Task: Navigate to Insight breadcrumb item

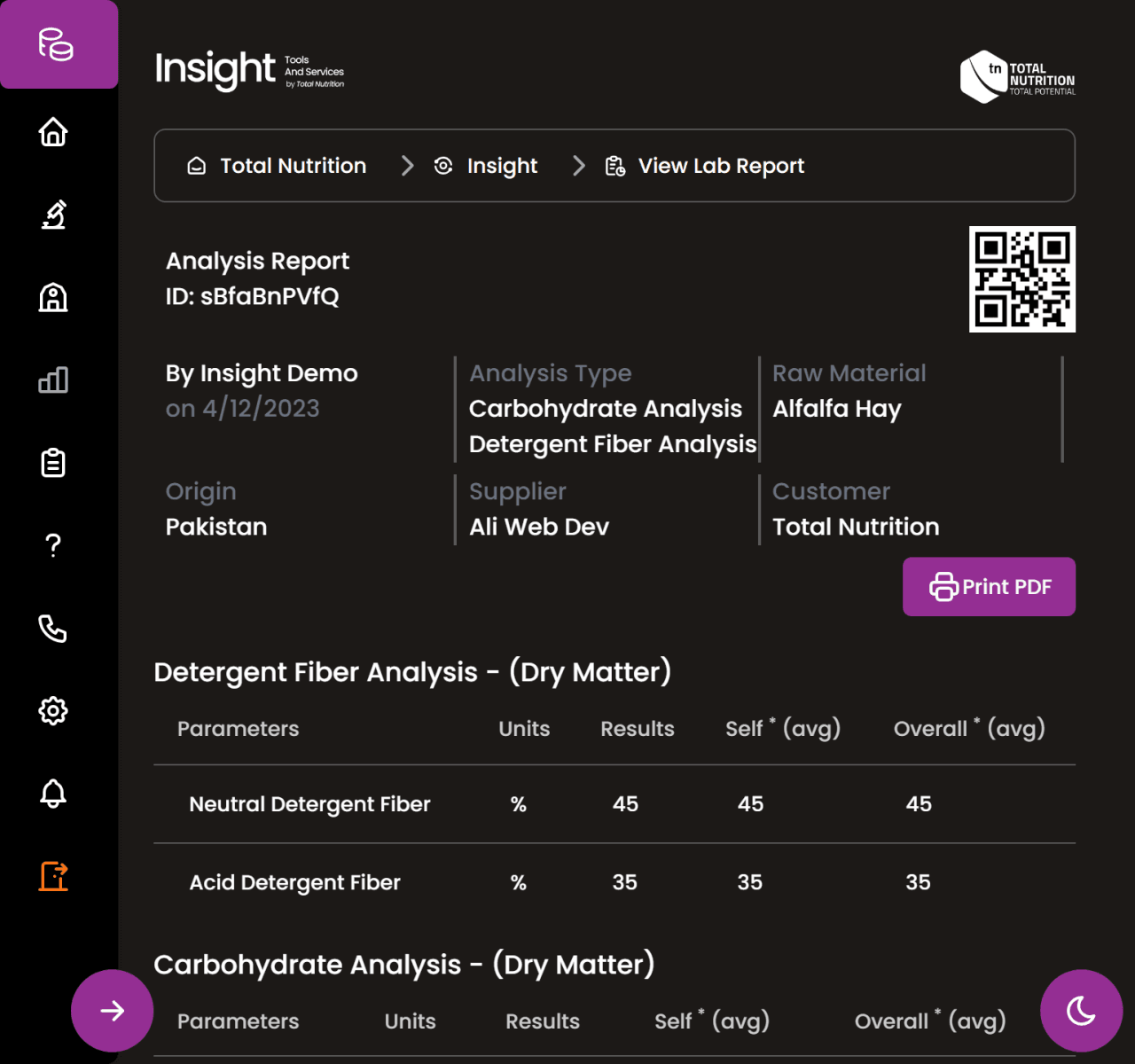Action: (x=501, y=166)
